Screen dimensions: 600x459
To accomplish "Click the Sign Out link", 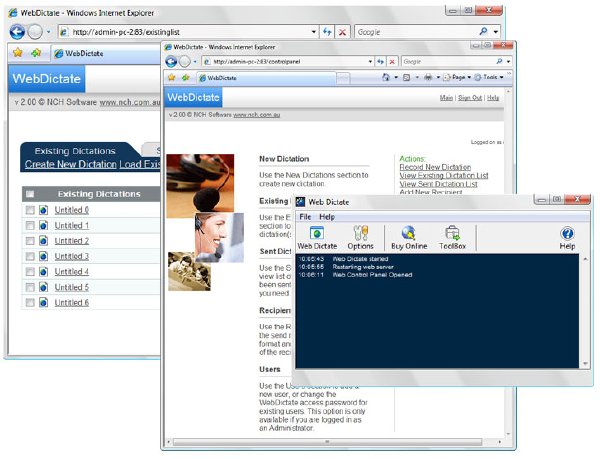I will [x=470, y=98].
